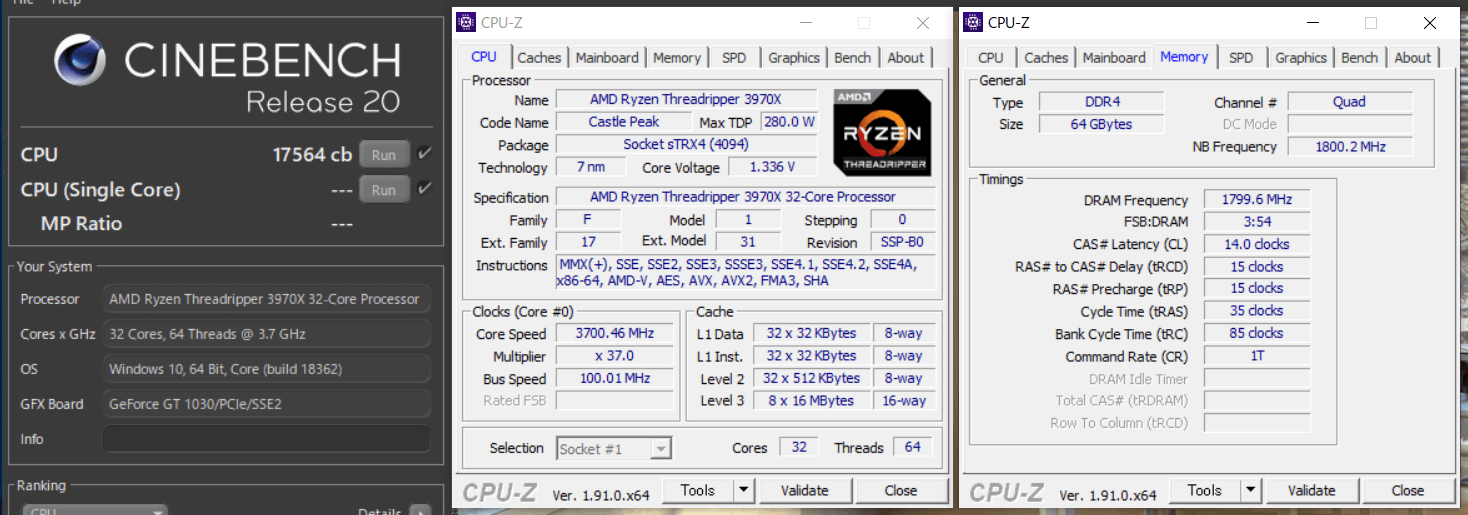
Task: Click Validate in the left CPU-Z window
Action: [805, 490]
